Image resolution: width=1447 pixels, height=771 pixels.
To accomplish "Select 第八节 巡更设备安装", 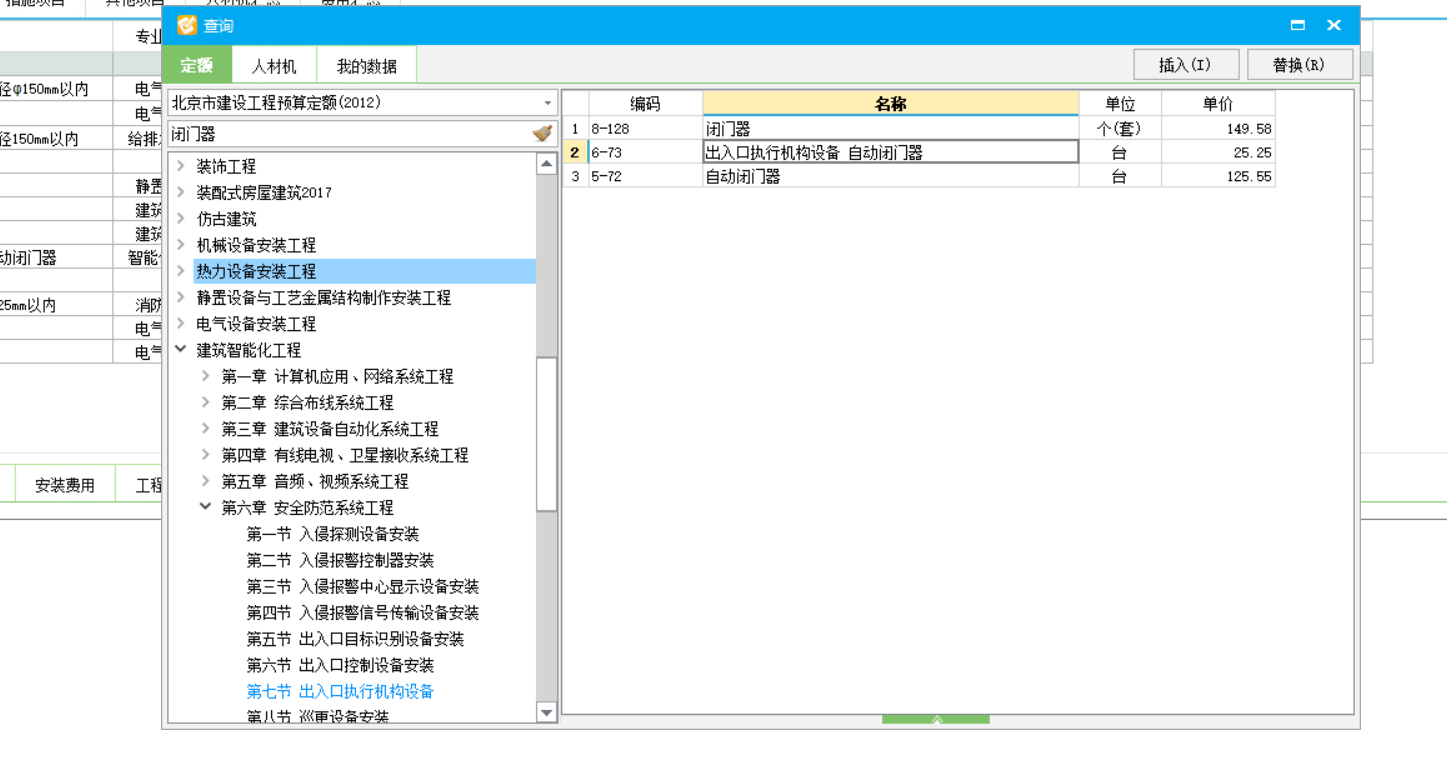I will pos(318,716).
